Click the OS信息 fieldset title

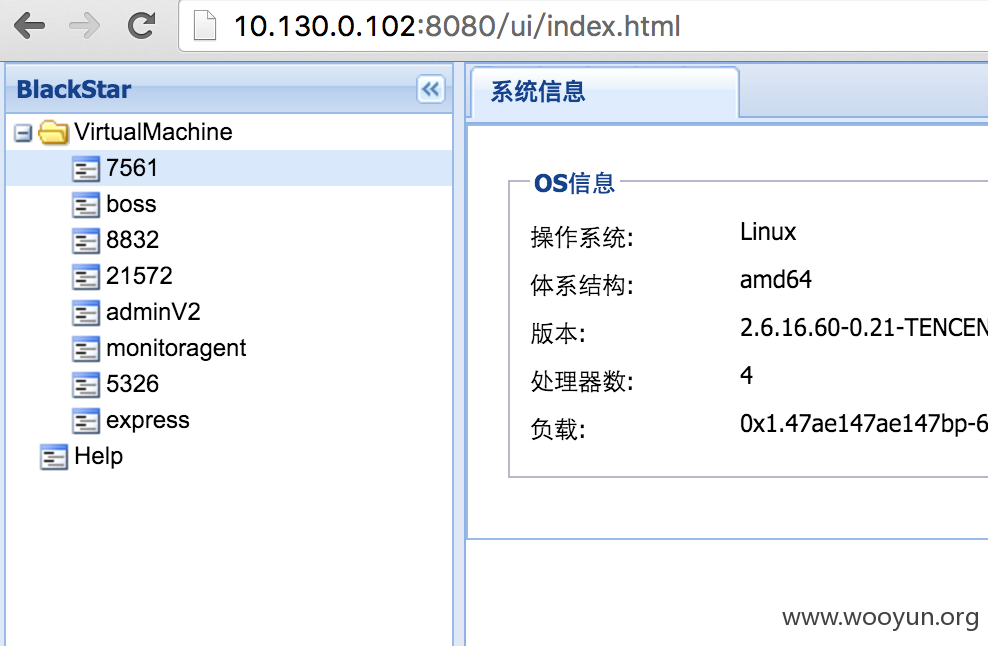[x=574, y=183]
